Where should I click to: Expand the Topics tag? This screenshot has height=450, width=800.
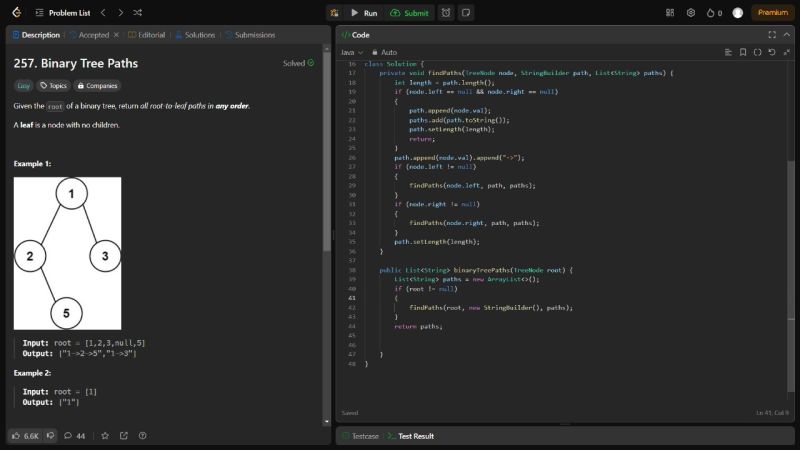[x=54, y=86]
